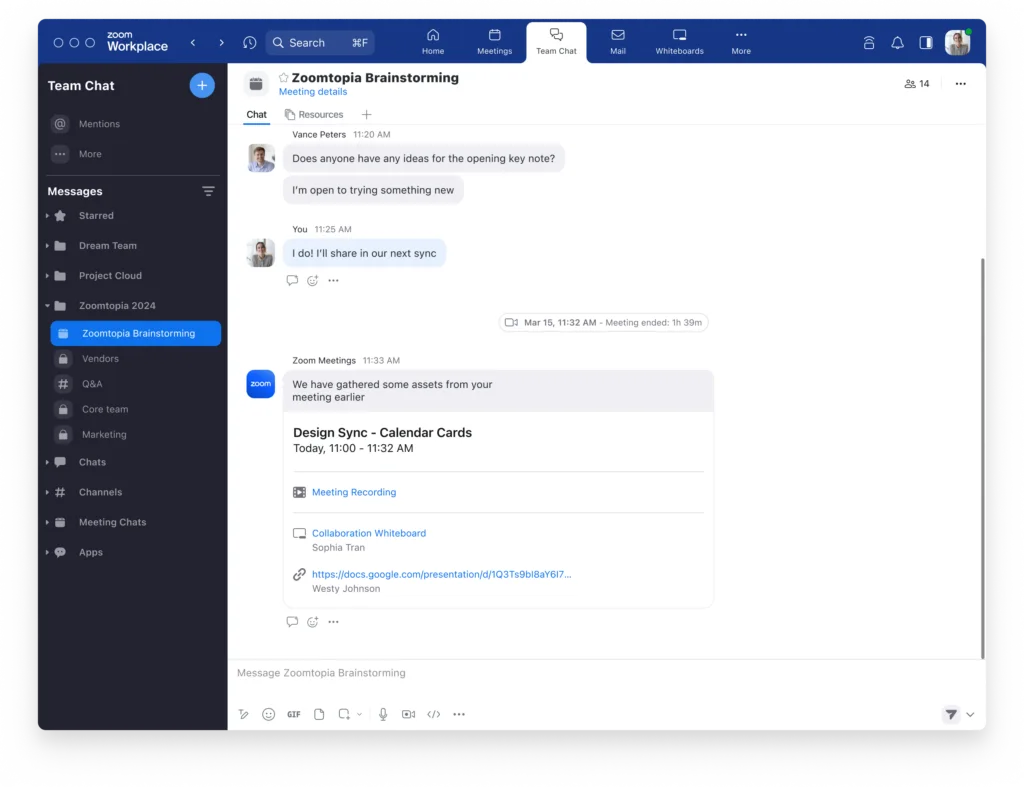Open more options under Zoom Meetings message

click(334, 622)
